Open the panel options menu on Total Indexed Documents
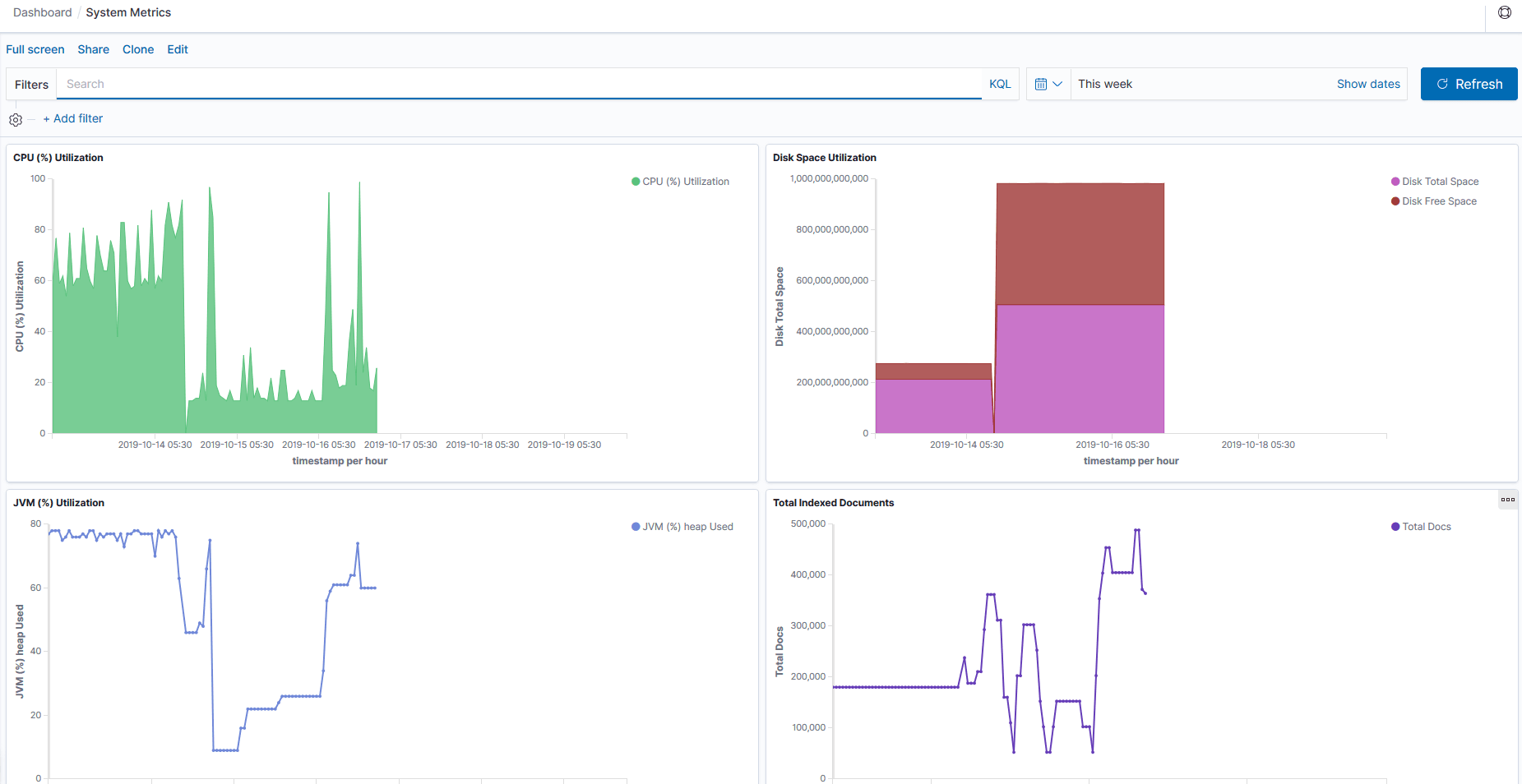Screen dimensions: 1522x784 coord(1507,499)
